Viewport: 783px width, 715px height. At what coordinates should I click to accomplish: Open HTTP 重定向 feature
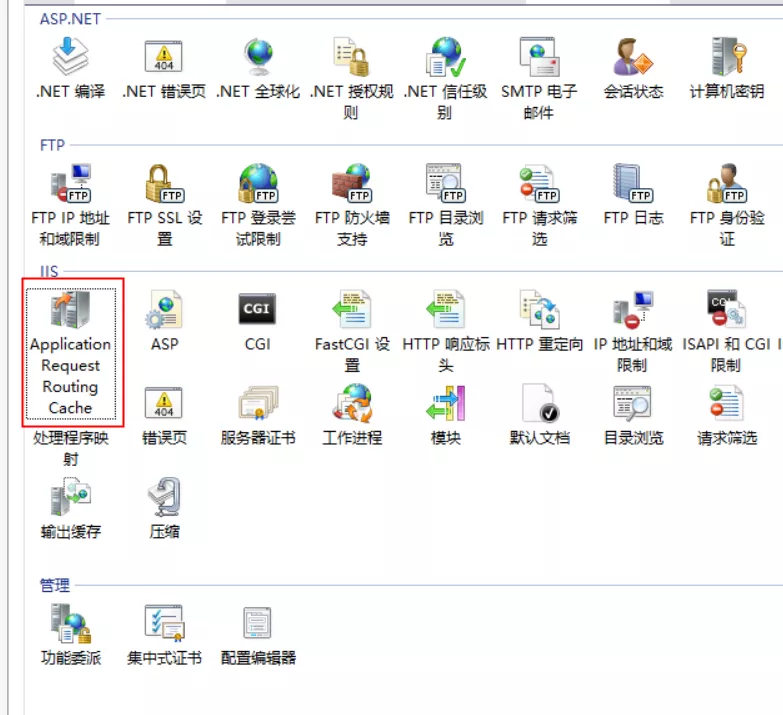539,321
